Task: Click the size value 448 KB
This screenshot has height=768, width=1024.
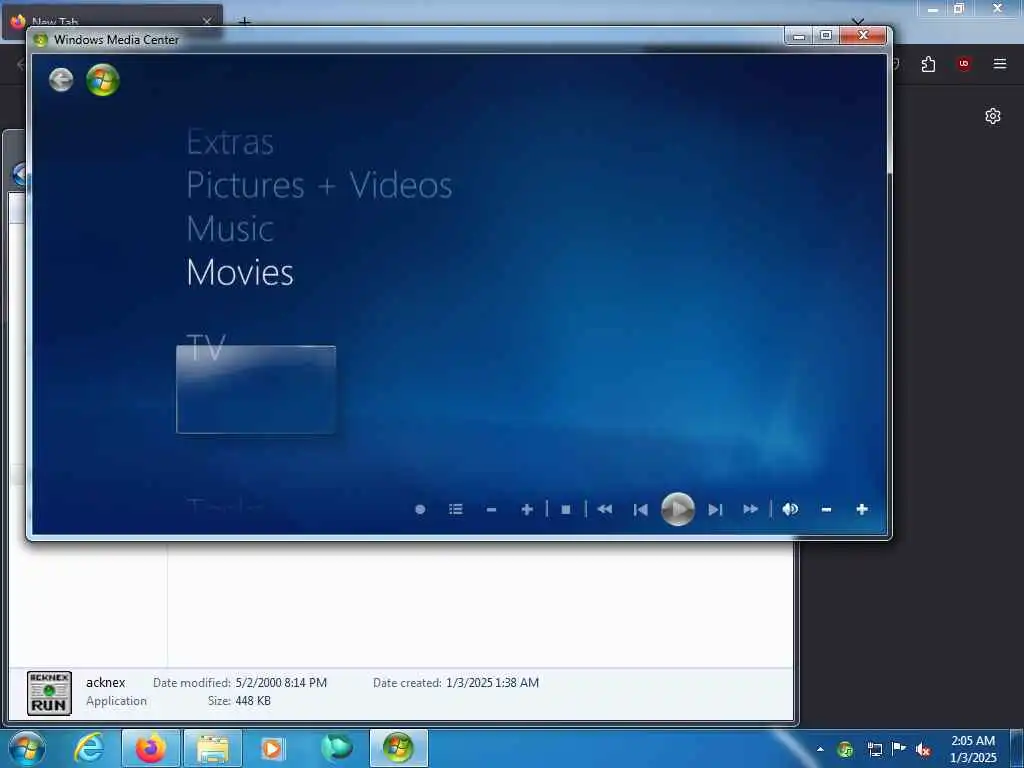Action: coord(253,701)
